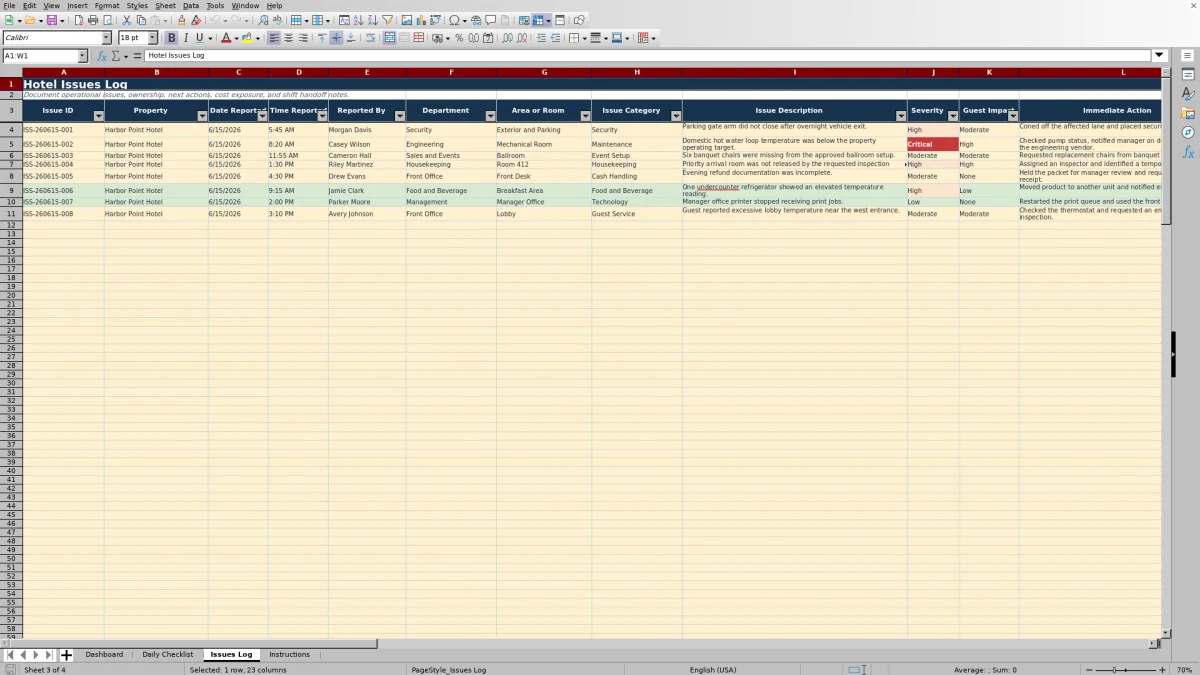This screenshot has height=675, width=1200.
Task: Open Issue ID column filter dropdown
Action: [98, 116]
